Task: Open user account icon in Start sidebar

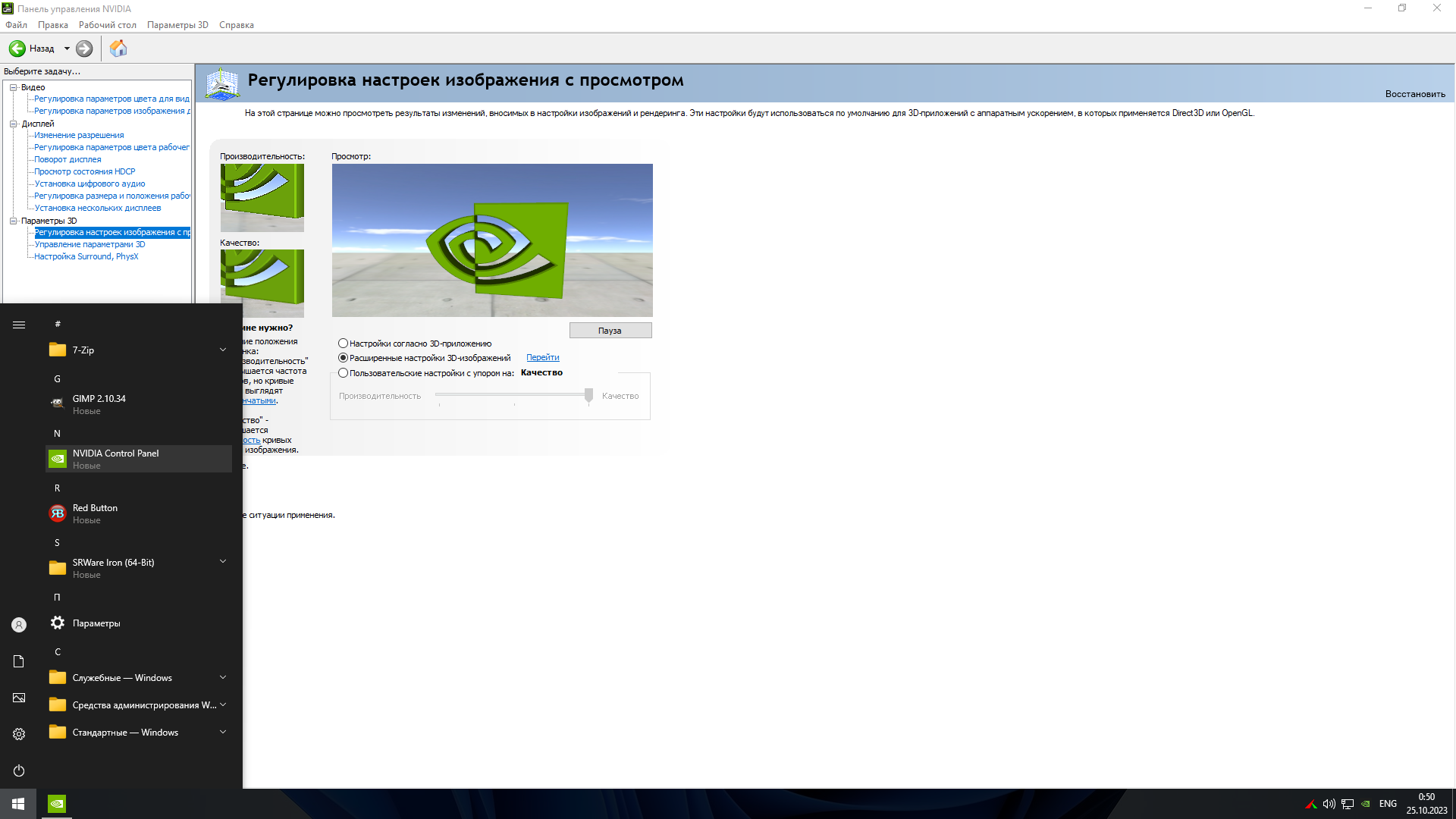Action: (x=19, y=625)
